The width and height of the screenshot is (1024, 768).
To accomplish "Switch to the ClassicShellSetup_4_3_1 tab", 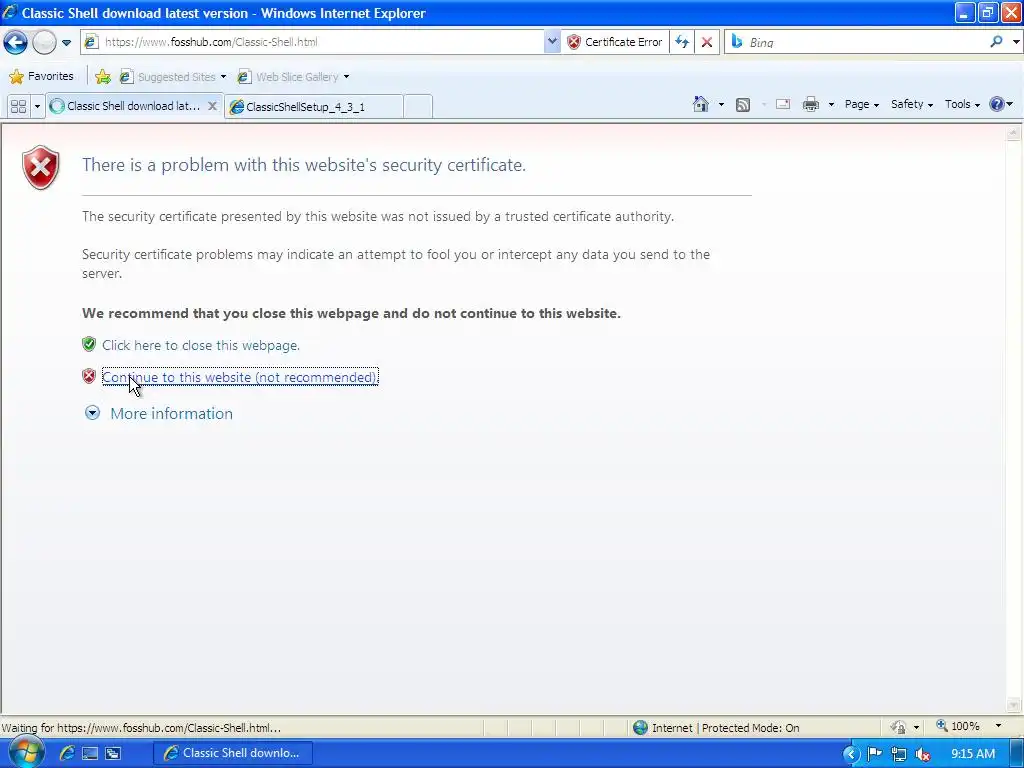I will pos(313,106).
